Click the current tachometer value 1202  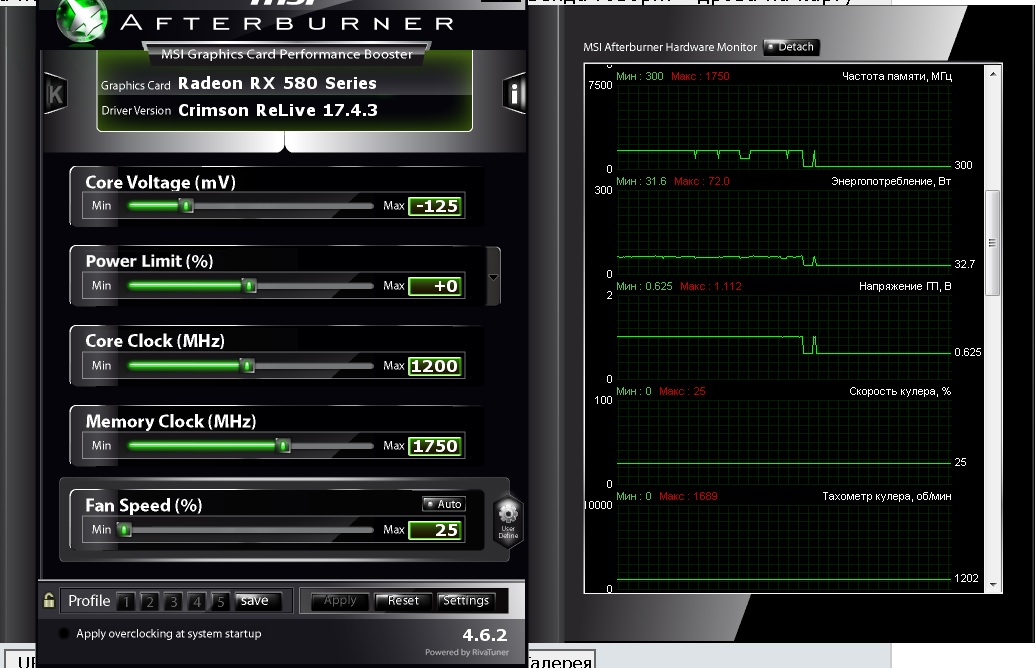click(966, 578)
